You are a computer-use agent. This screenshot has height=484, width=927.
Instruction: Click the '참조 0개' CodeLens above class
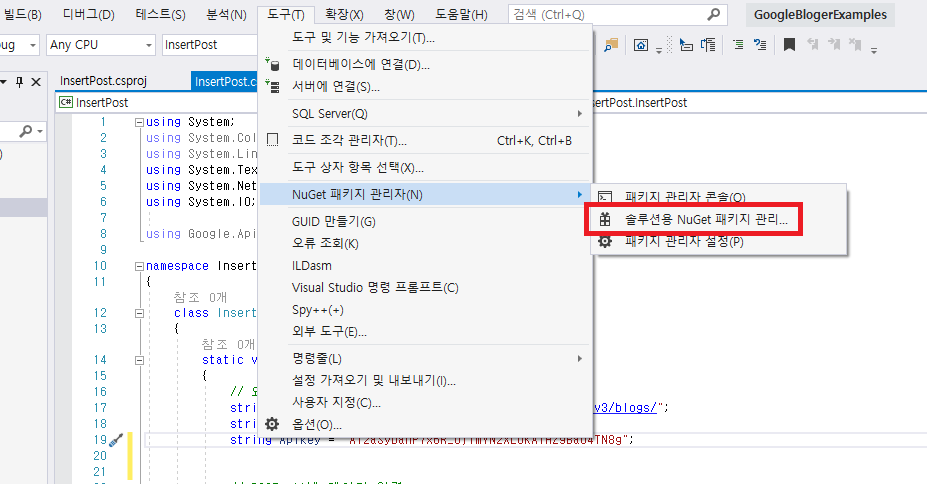[x=200, y=297]
